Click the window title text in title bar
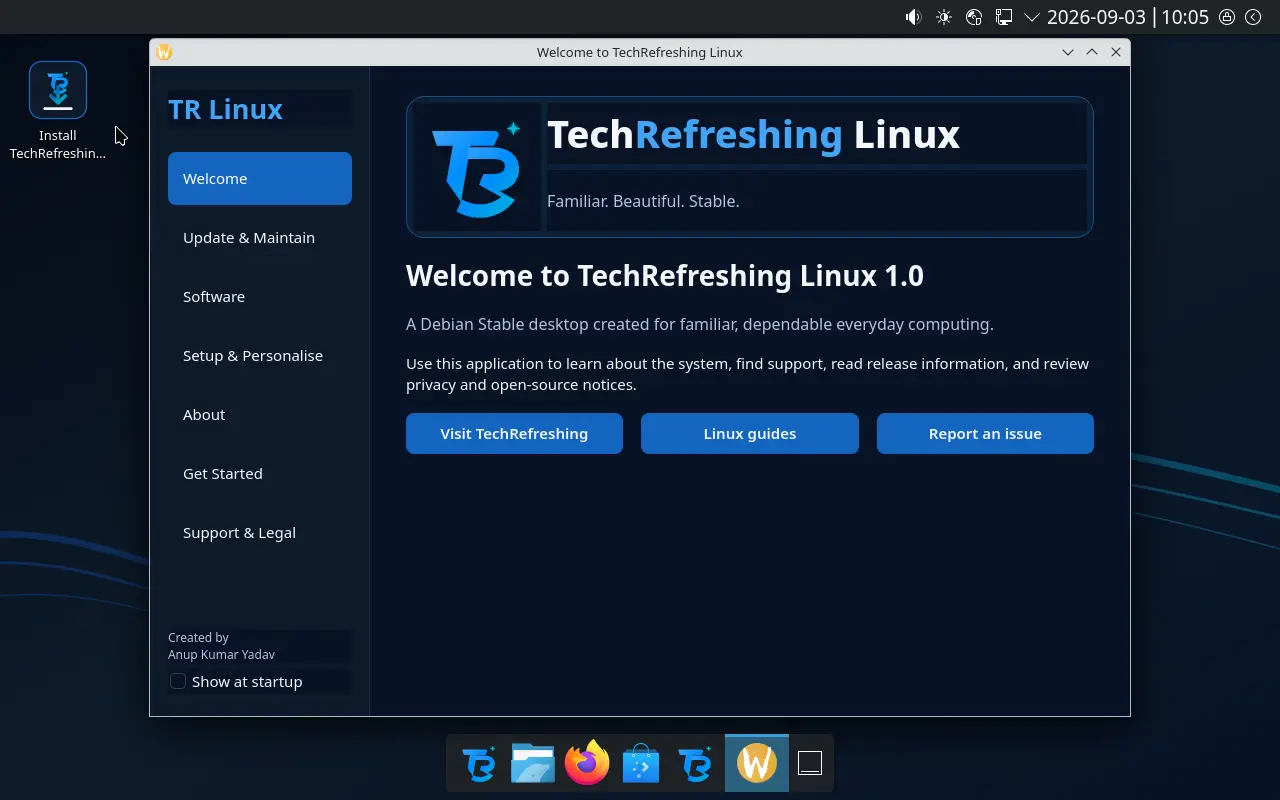Screen dimensions: 1280x800 click(640, 52)
